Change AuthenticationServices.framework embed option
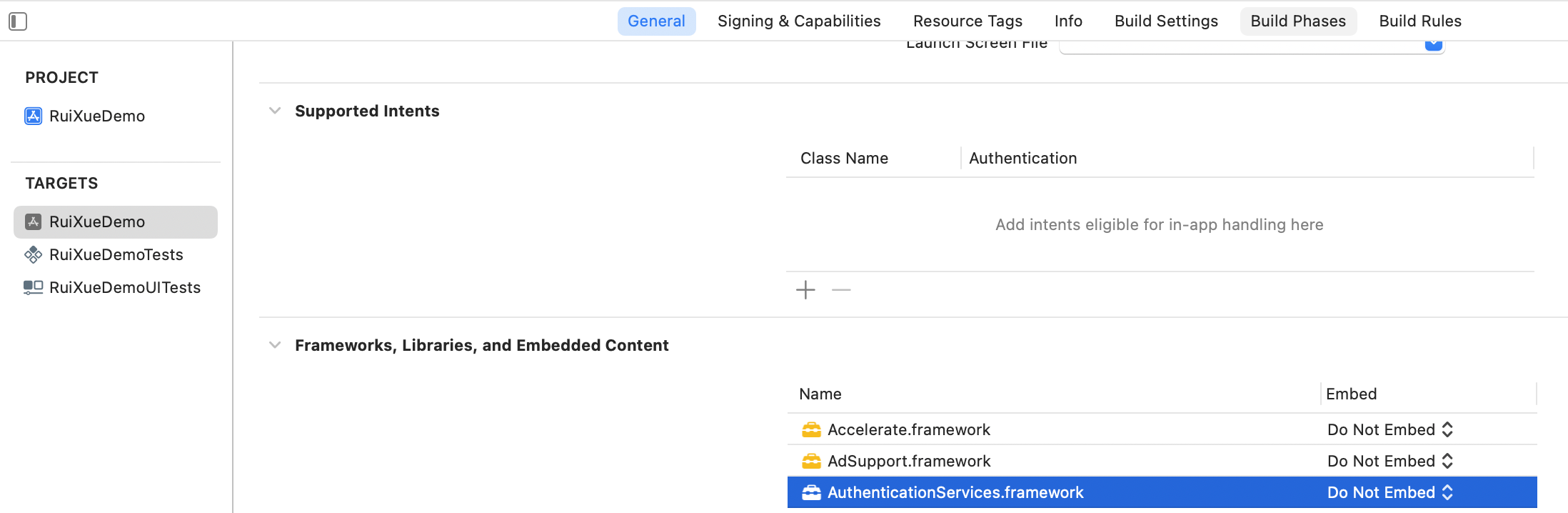The width and height of the screenshot is (1568, 513). click(x=1390, y=492)
